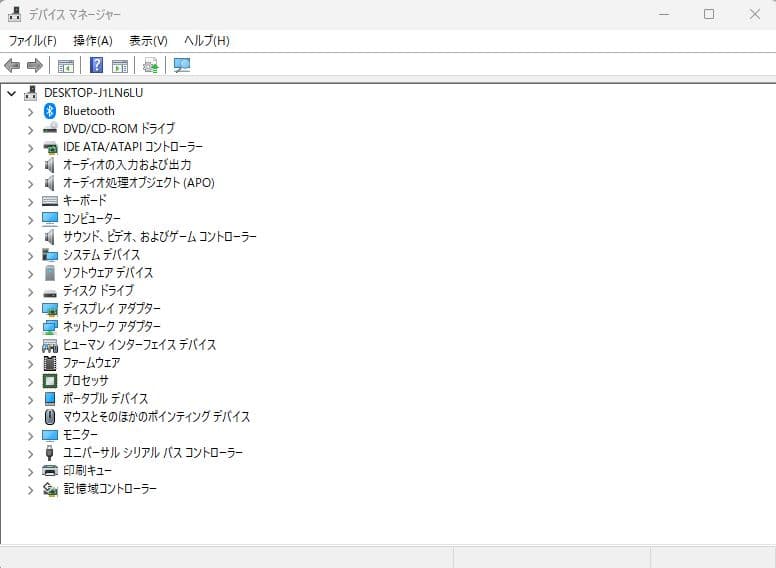
Task: Select the DESKTOP-J1LN6LU computer name
Action: (x=94, y=93)
